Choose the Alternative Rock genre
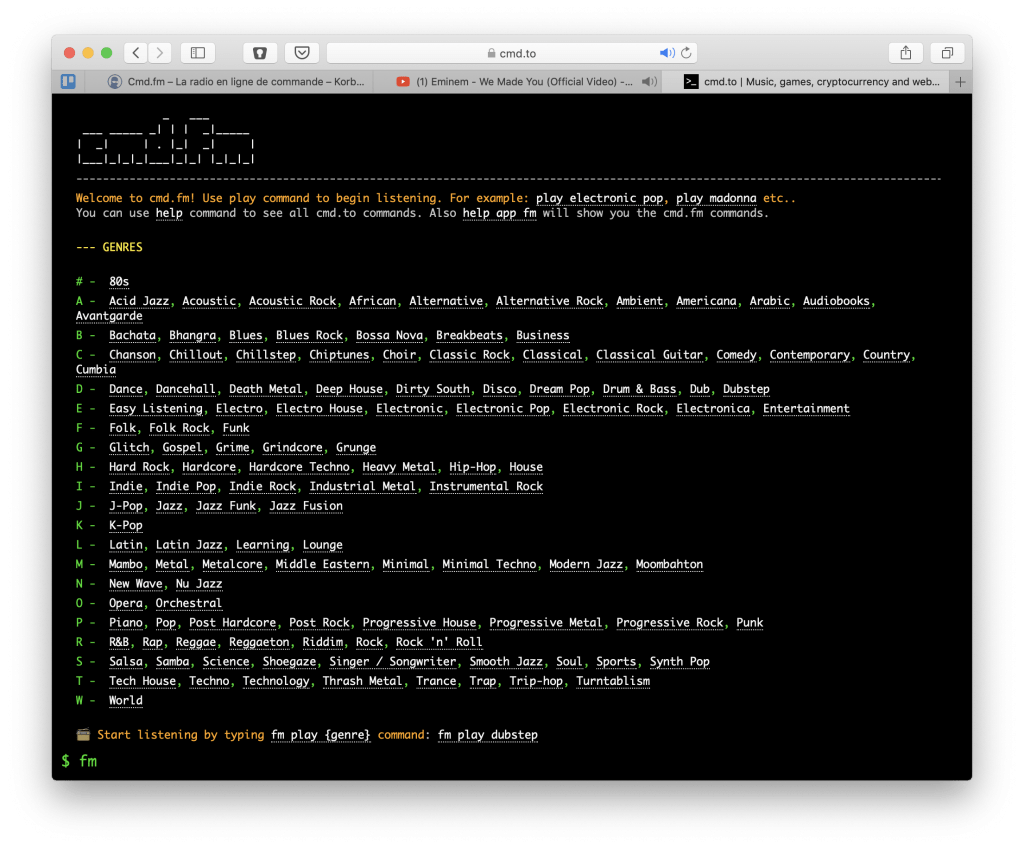The height and width of the screenshot is (849, 1024). point(549,301)
